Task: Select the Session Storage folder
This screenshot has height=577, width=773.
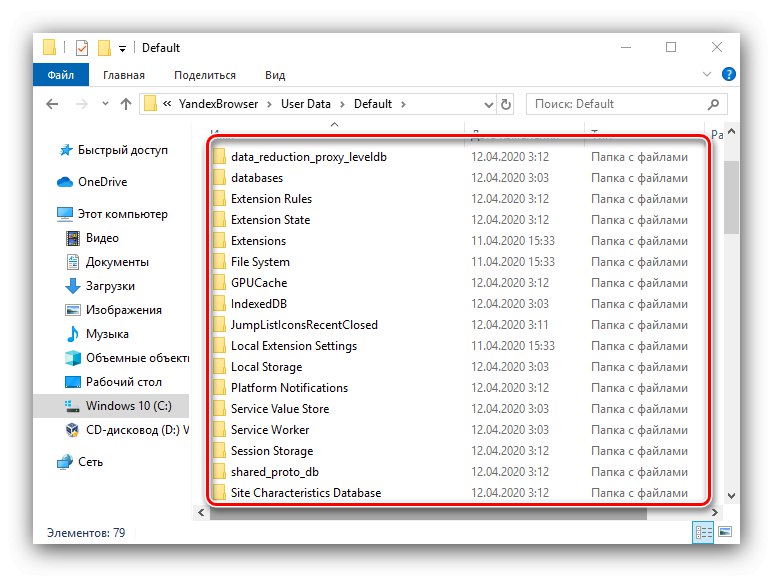Action: coord(272,451)
